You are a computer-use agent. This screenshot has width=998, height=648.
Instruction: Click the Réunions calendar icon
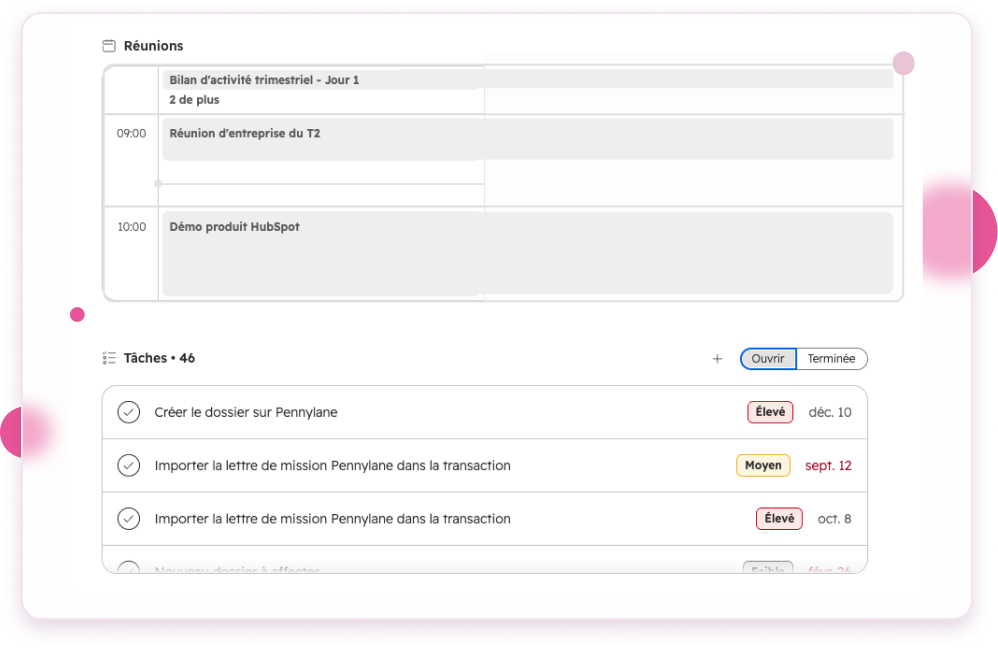[x=109, y=46]
